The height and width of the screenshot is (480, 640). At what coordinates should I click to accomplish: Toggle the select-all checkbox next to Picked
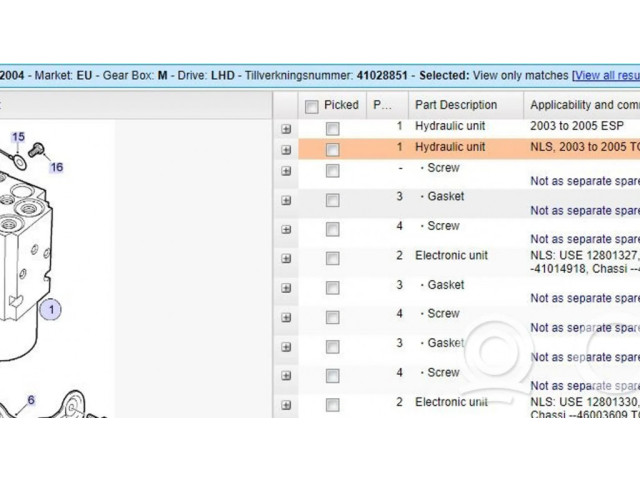(x=312, y=106)
